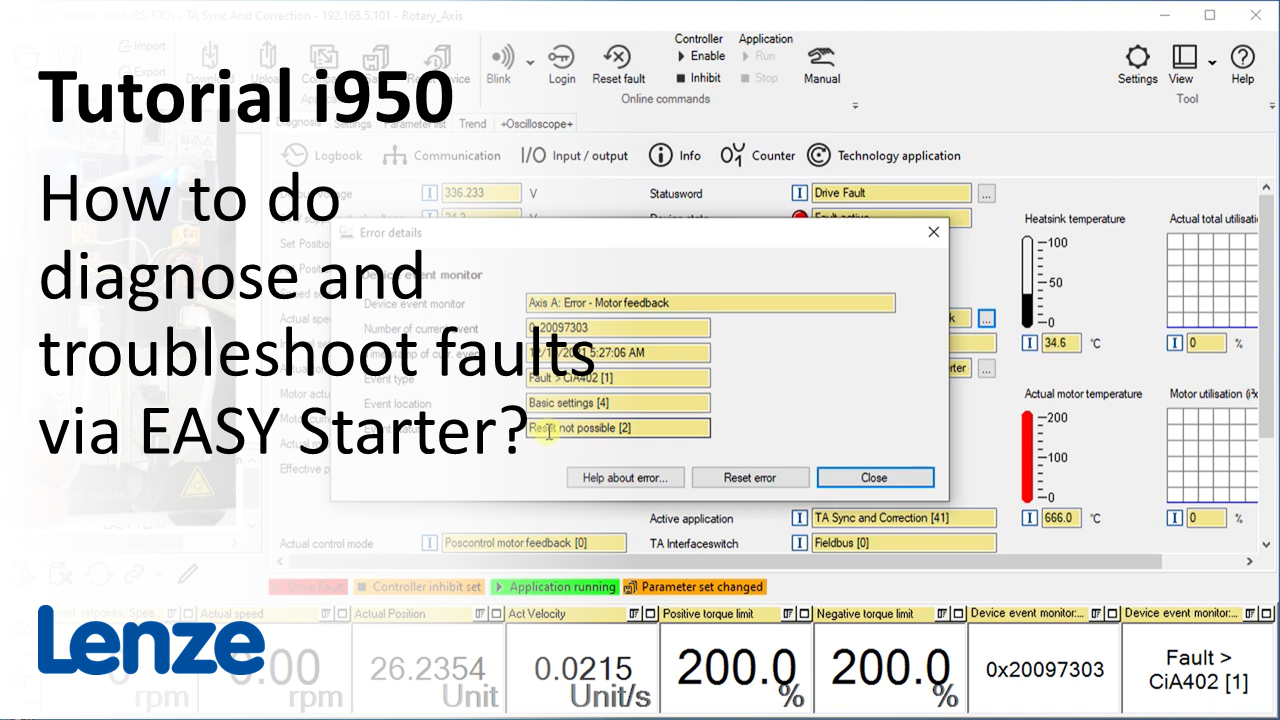Image resolution: width=1280 pixels, height=720 pixels.
Task: Open Manual control mode
Action: (820, 60)
